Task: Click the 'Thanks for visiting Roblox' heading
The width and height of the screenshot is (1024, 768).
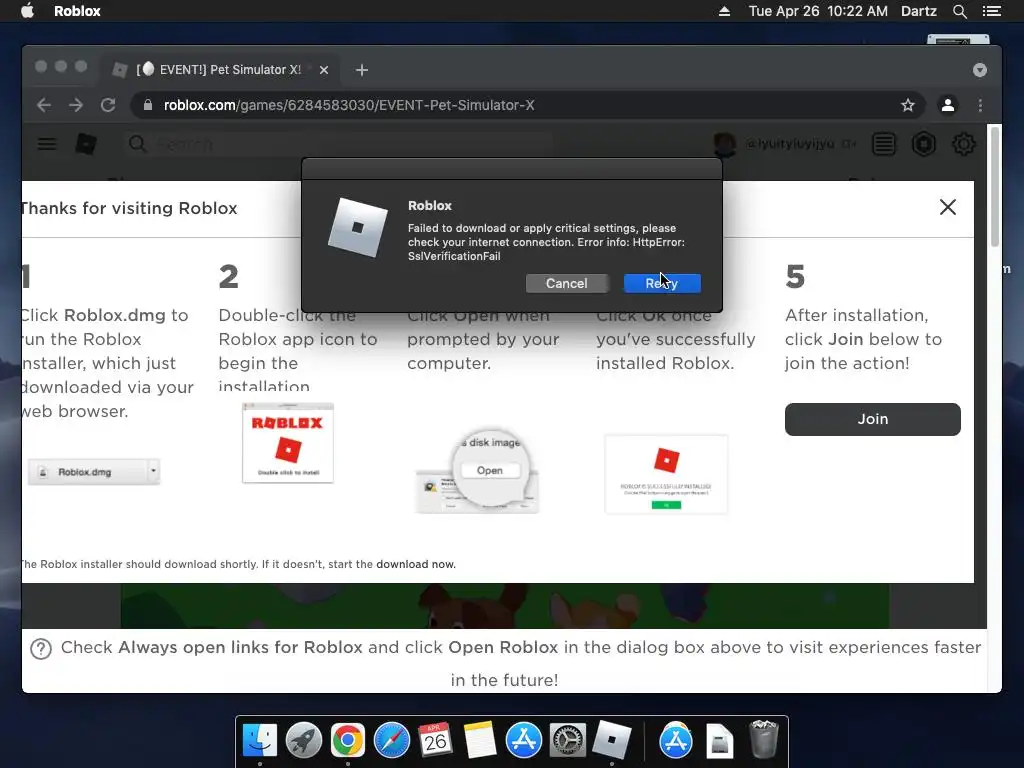Action: click(129, 208)
